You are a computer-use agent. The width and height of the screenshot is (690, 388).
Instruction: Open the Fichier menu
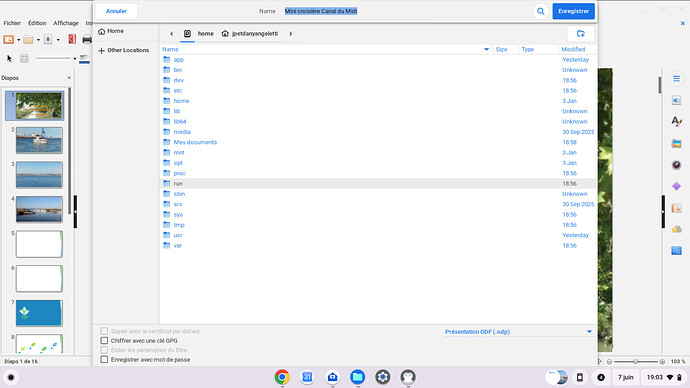tap(12, 23)
